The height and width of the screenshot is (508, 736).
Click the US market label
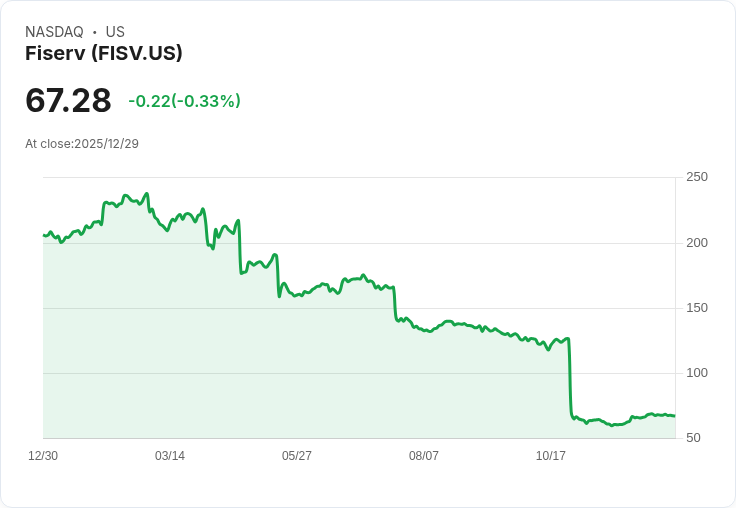pos(115,32)
